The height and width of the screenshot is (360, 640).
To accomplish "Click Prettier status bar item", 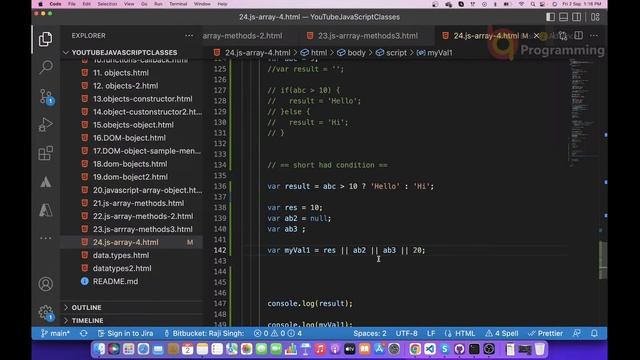I will click(x=545, y=333).
